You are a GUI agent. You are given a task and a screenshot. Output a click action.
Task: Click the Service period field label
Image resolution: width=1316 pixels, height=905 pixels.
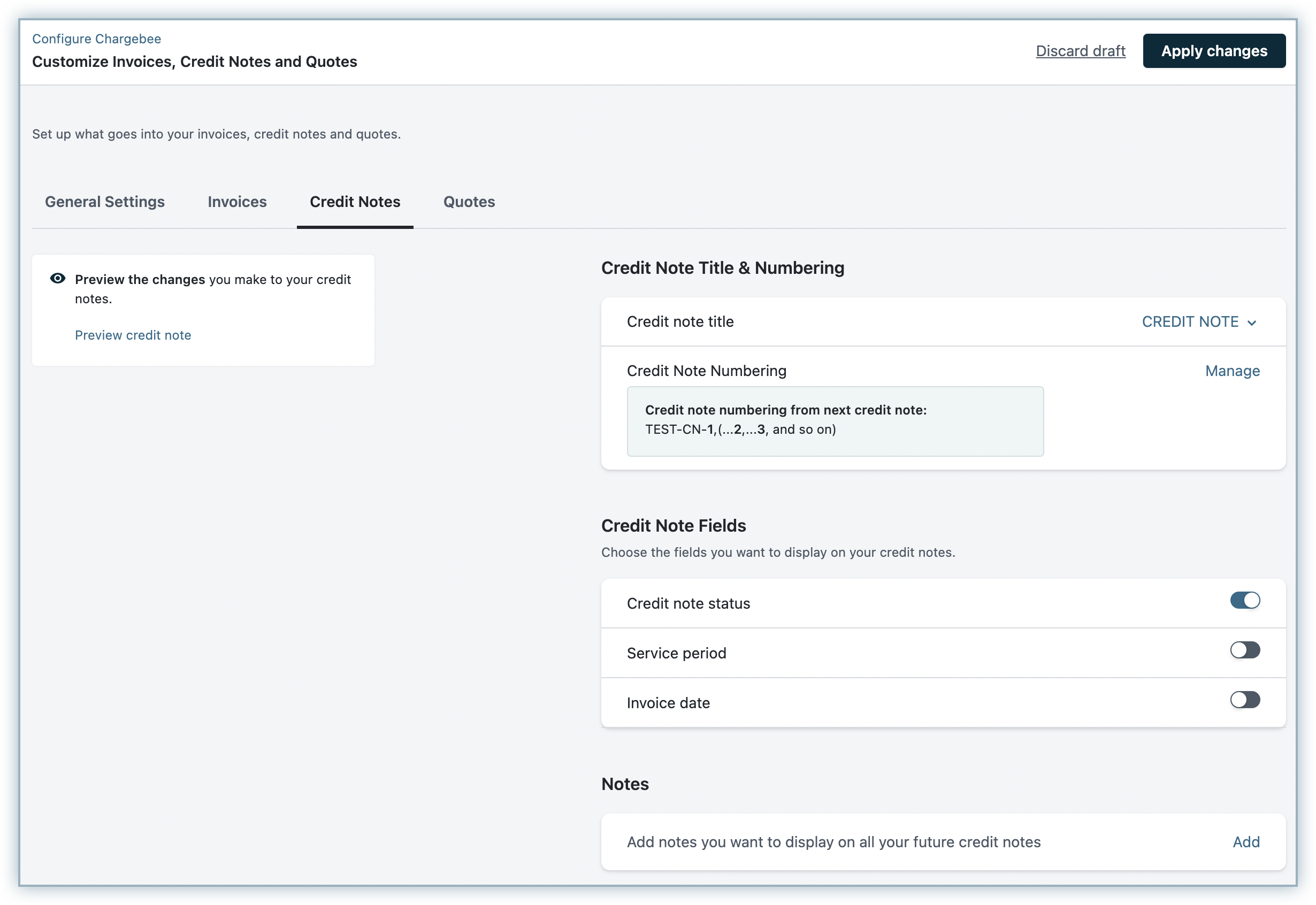[x=676, y=653]
